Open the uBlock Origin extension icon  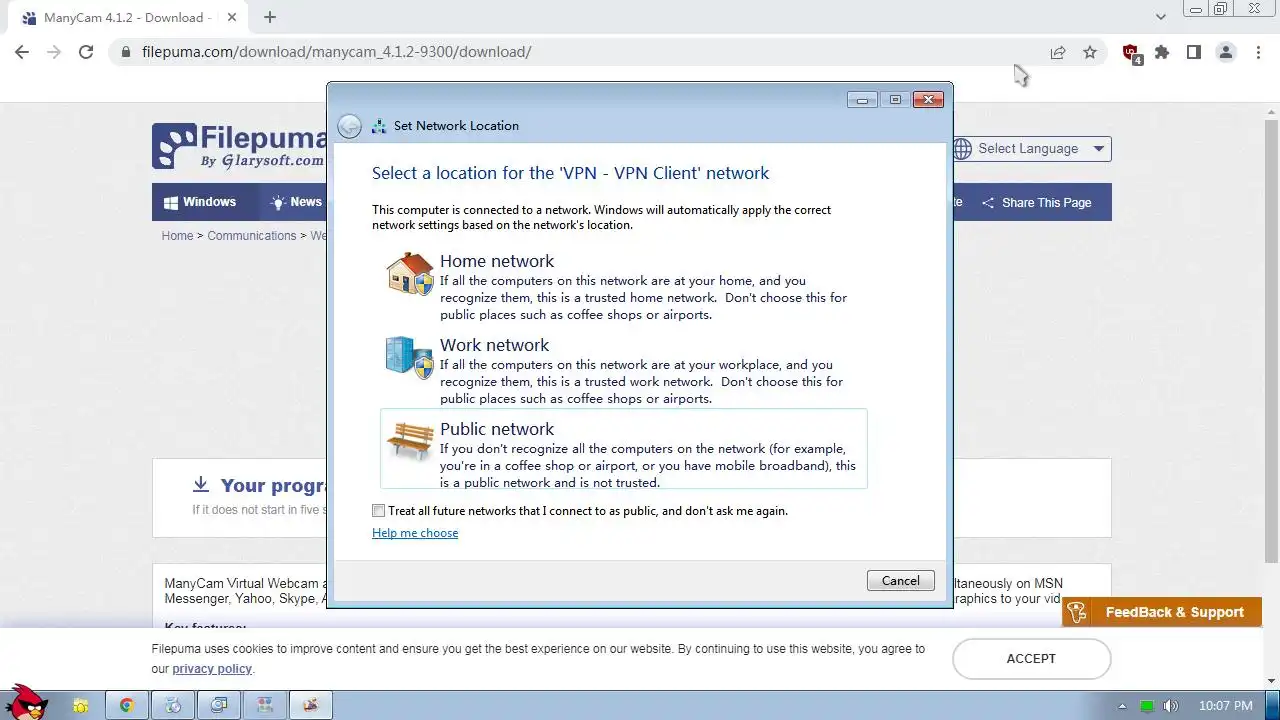[1131, 53]
